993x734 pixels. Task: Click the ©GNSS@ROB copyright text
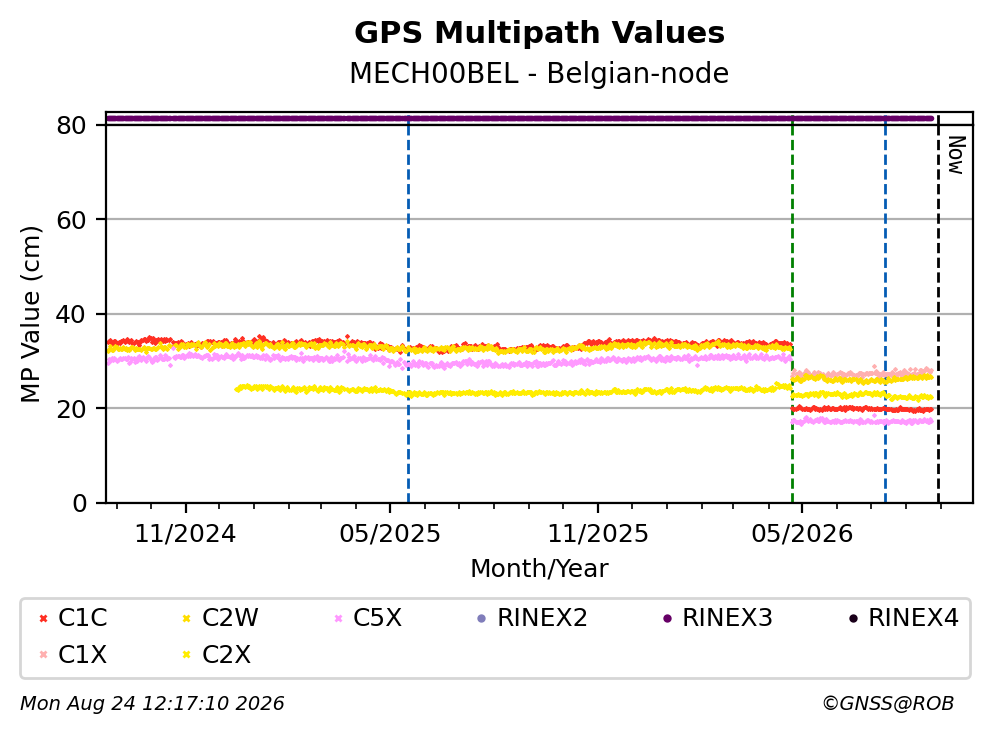pyautogui.click(x=888, y=704)
